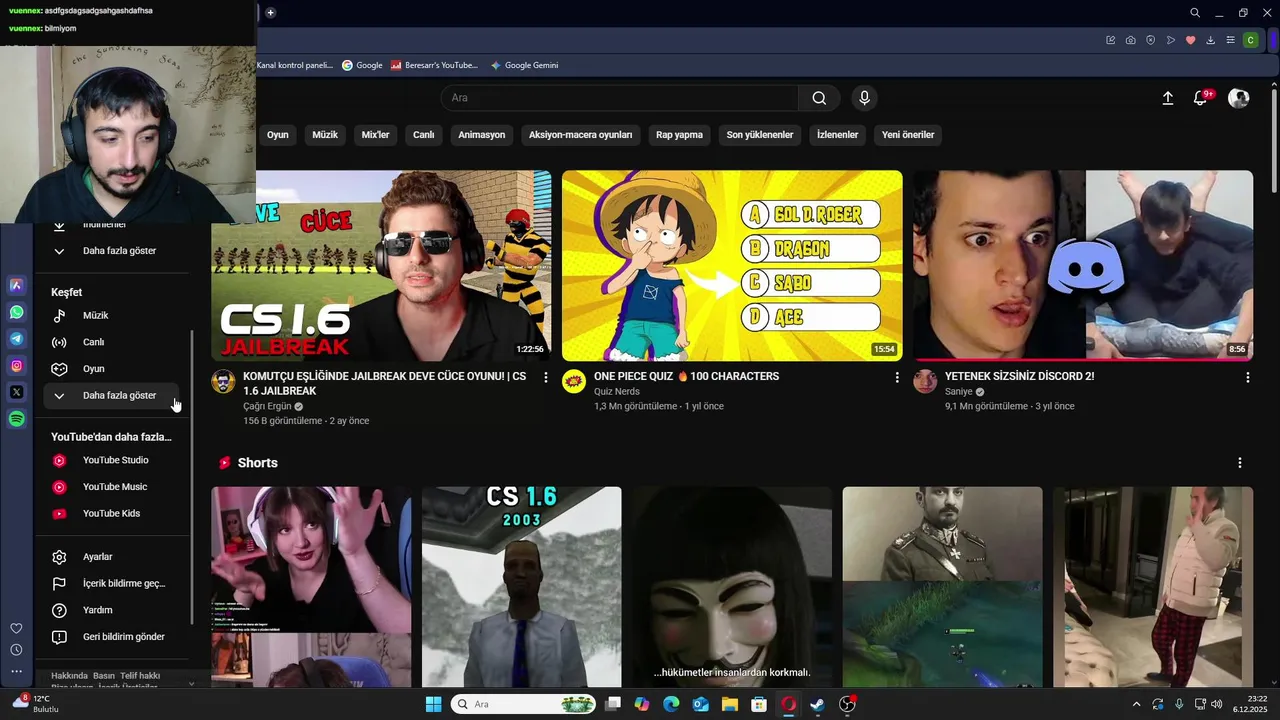Image resolution: width=1280 pixels, height=720 pixels.
Task: Show hidden system tray icons chevron
Action: click(x=1136, y=704)
